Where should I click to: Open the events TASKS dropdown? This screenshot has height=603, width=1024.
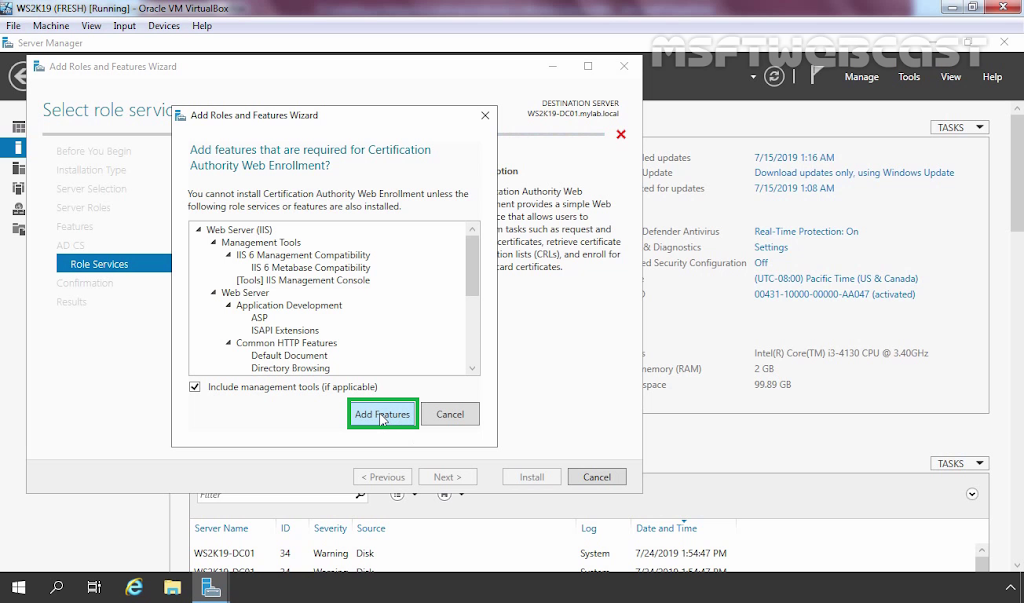click(x=959, y=463)
